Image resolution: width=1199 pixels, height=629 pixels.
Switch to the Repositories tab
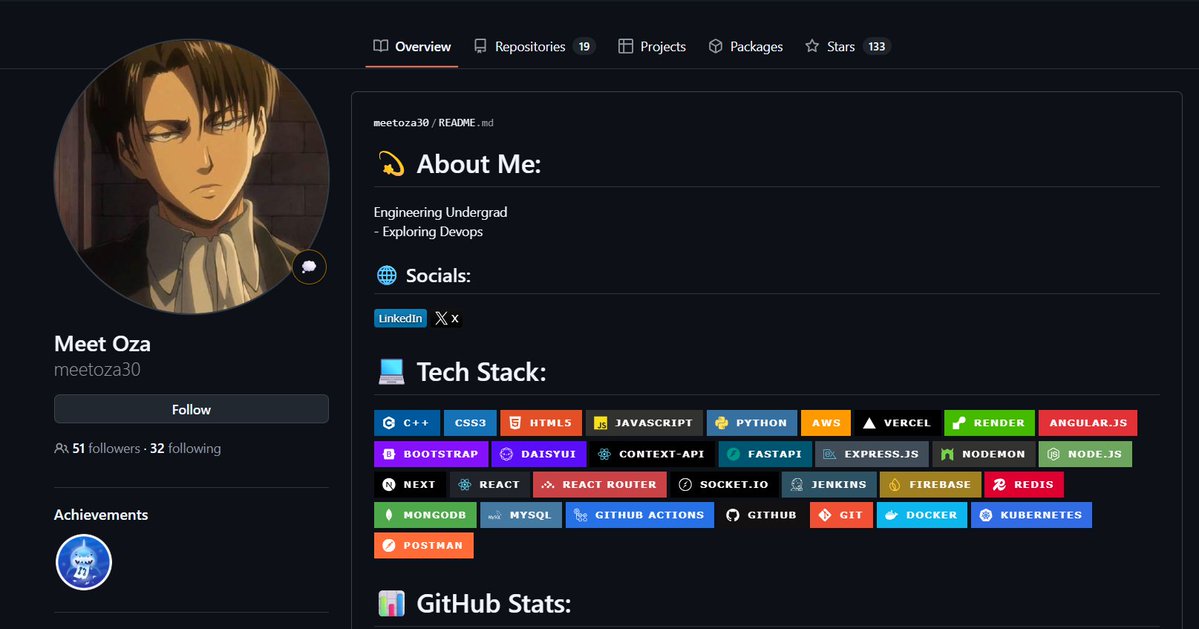click(x=534, y=47)
